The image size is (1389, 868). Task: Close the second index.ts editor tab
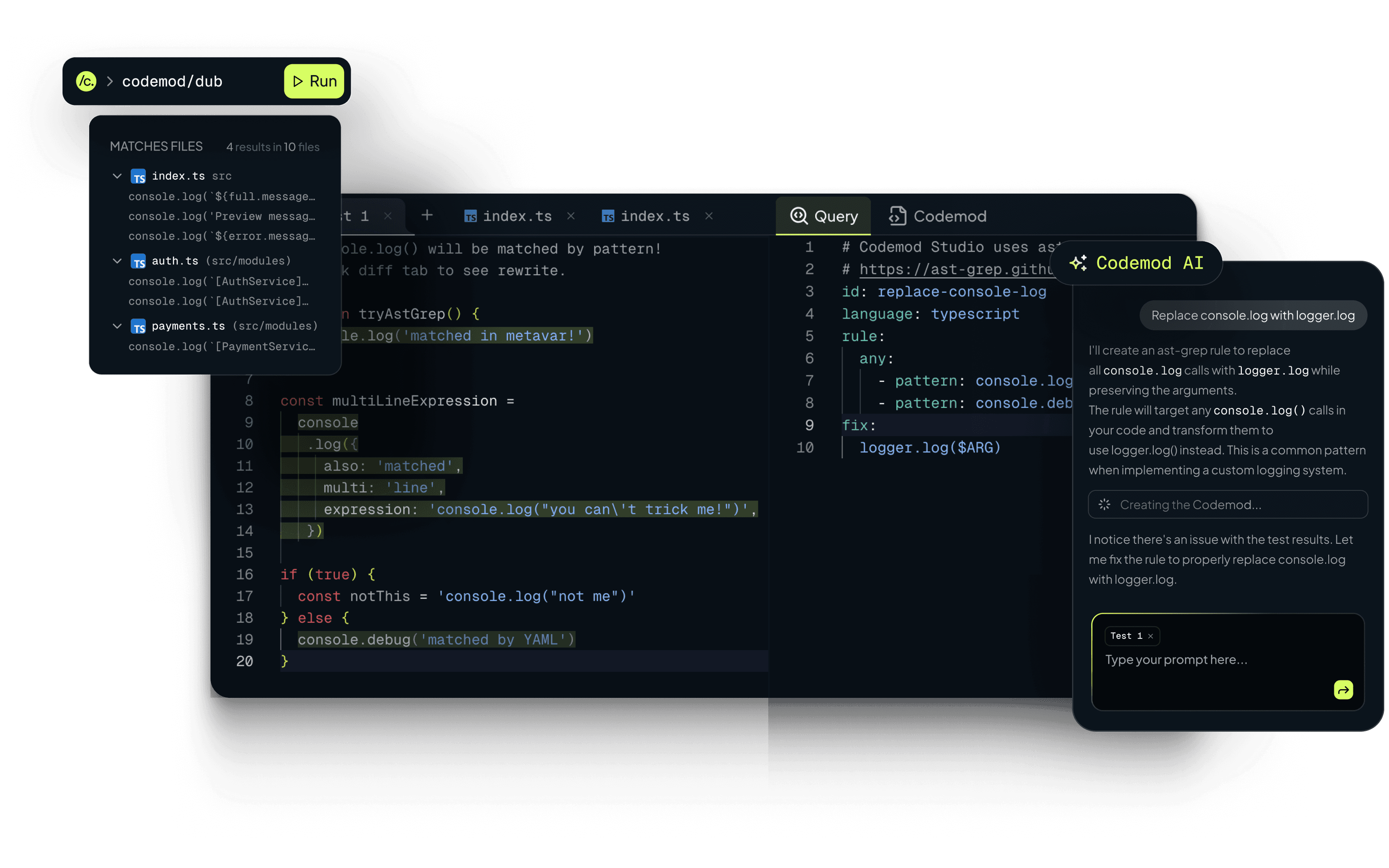[x=709, y=216]
